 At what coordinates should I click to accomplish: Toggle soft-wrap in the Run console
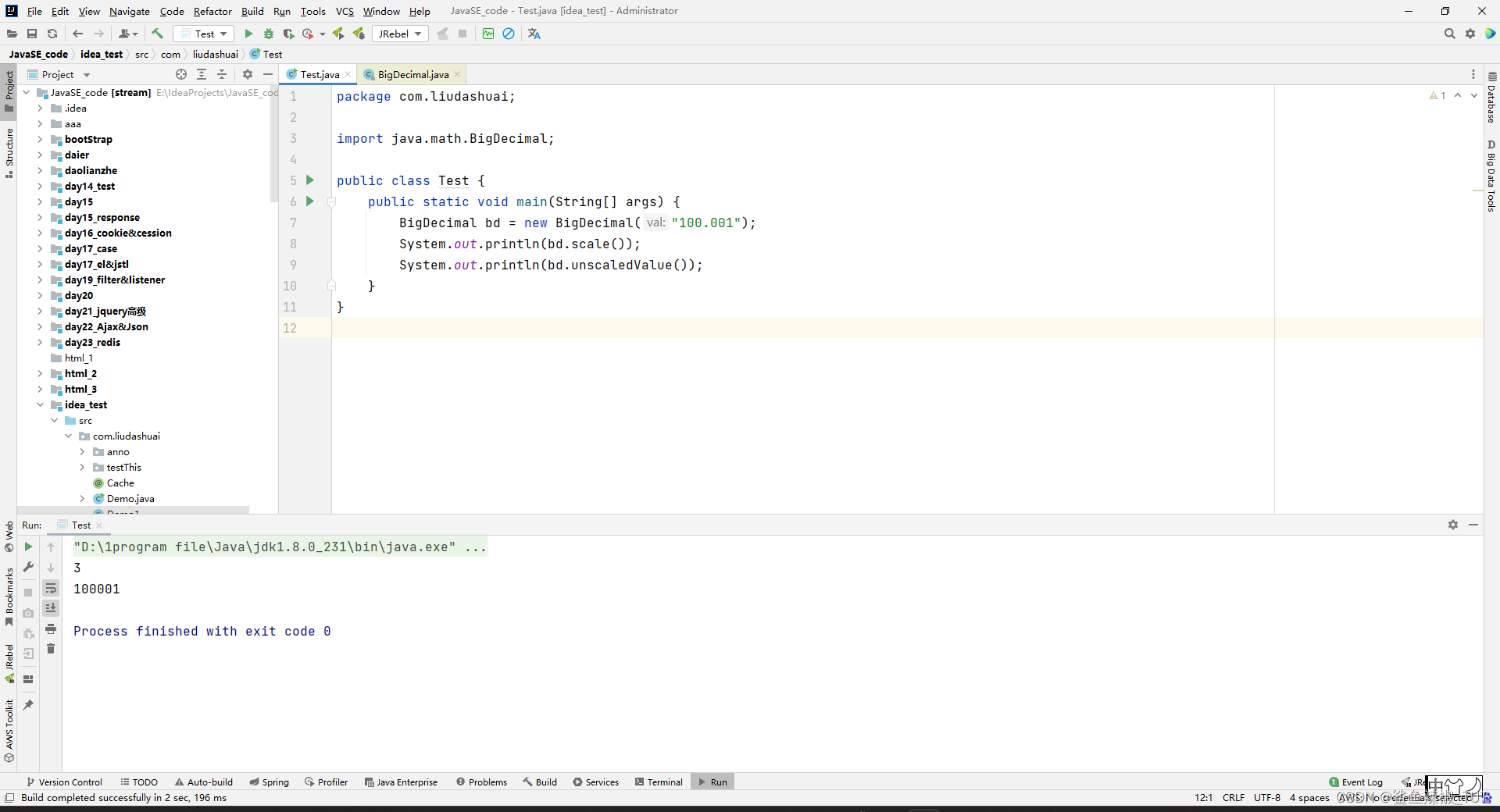coord(51,588)
